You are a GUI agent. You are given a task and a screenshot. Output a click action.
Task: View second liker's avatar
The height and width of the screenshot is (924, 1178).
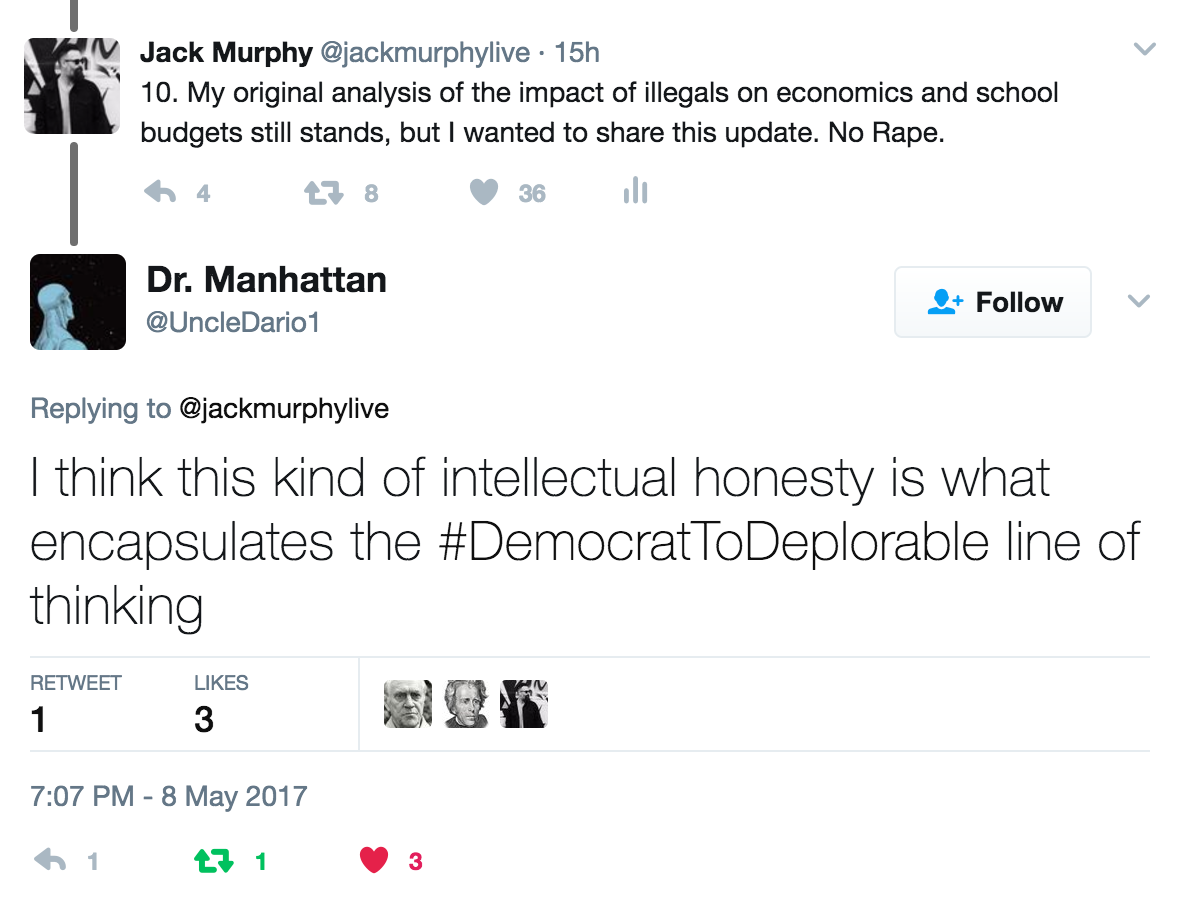466,705
